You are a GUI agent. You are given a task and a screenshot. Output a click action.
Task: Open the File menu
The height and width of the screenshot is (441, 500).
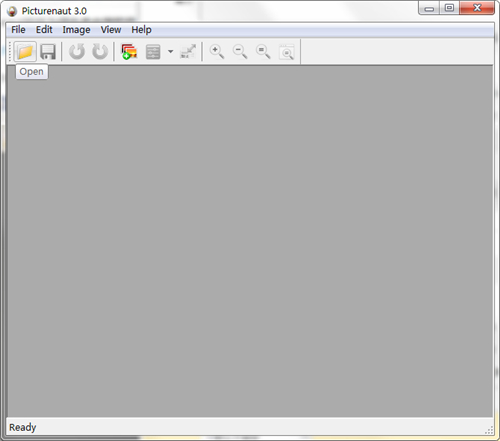(x=18, y=30)
